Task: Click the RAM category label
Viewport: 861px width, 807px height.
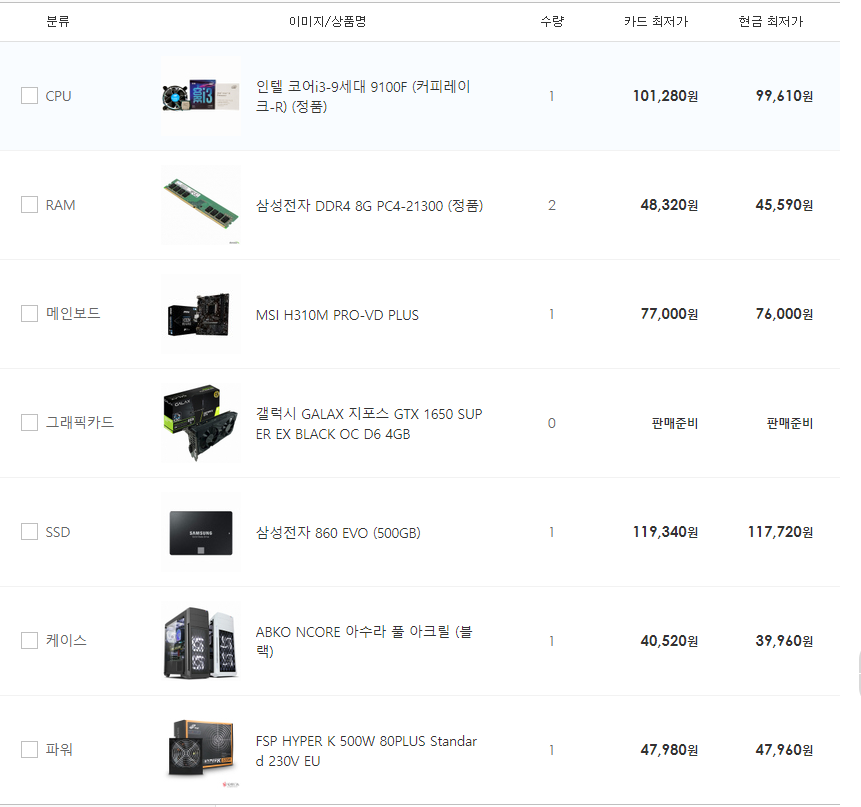Action: [60, 205]
